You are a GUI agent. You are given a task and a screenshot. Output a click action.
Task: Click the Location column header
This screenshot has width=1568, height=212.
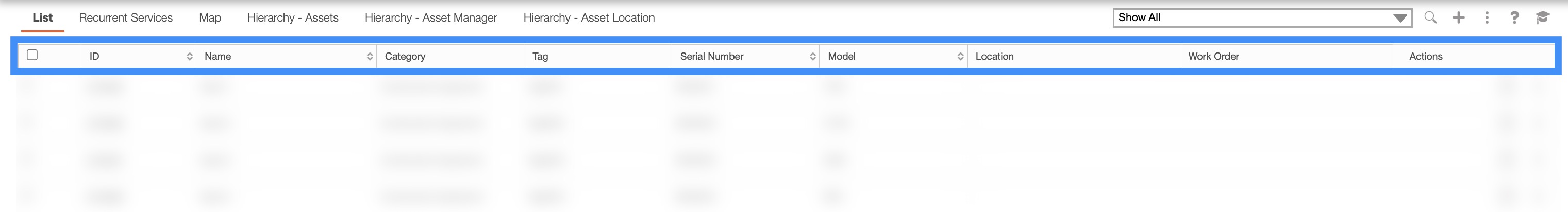[x=995, y=57]
